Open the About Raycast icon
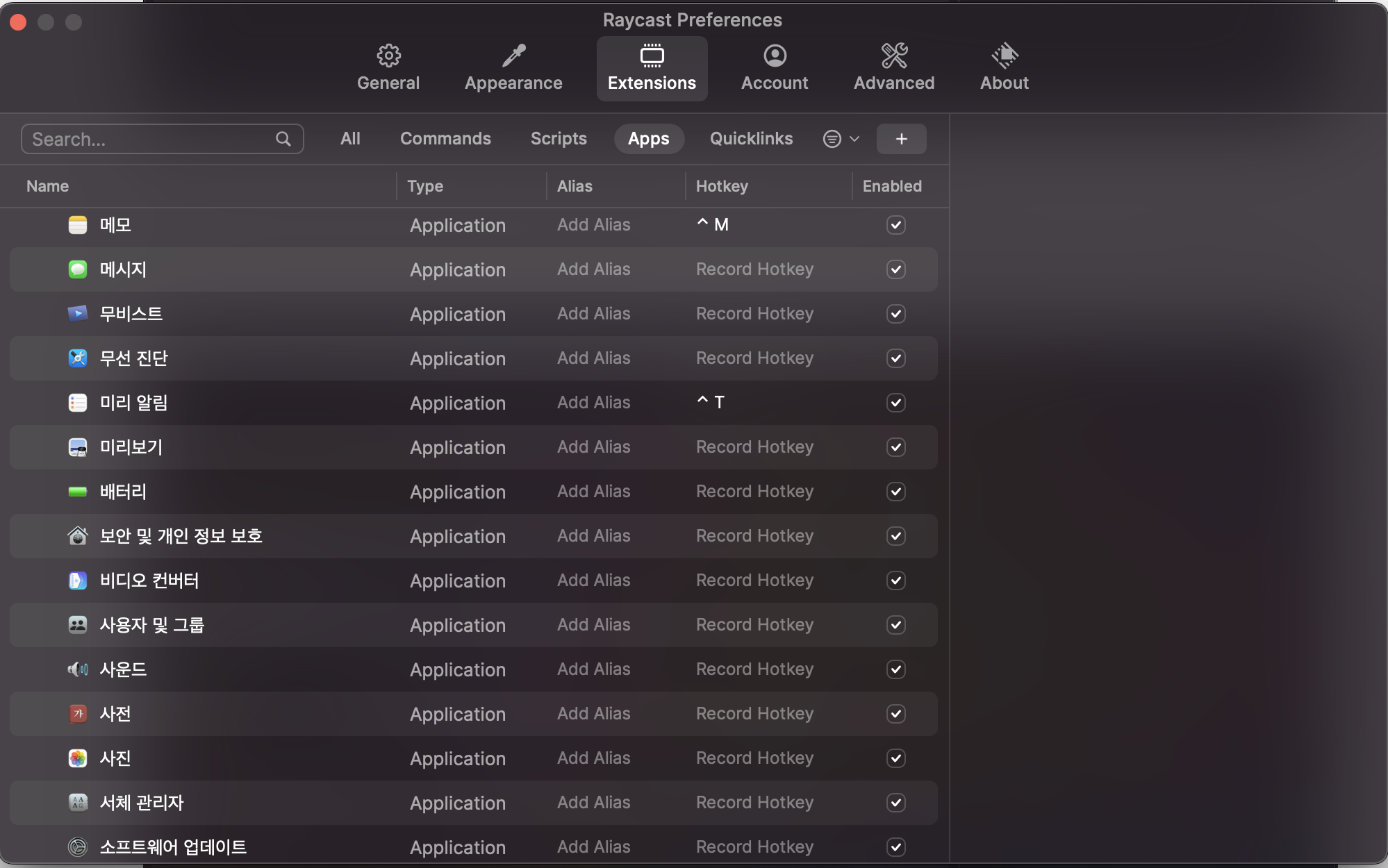Screen dimensions: 1388x868 click(x=1005, y=56)
